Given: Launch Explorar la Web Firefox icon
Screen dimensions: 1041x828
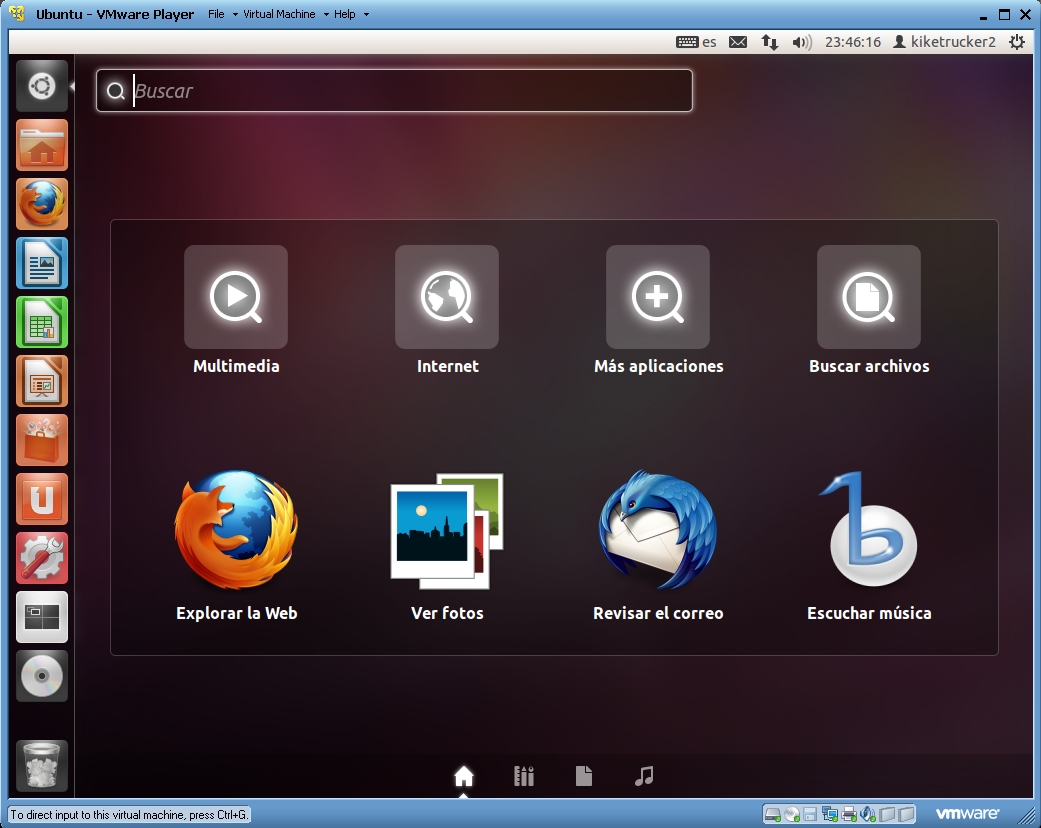Looking at the screenshot, I should (236, 530).
